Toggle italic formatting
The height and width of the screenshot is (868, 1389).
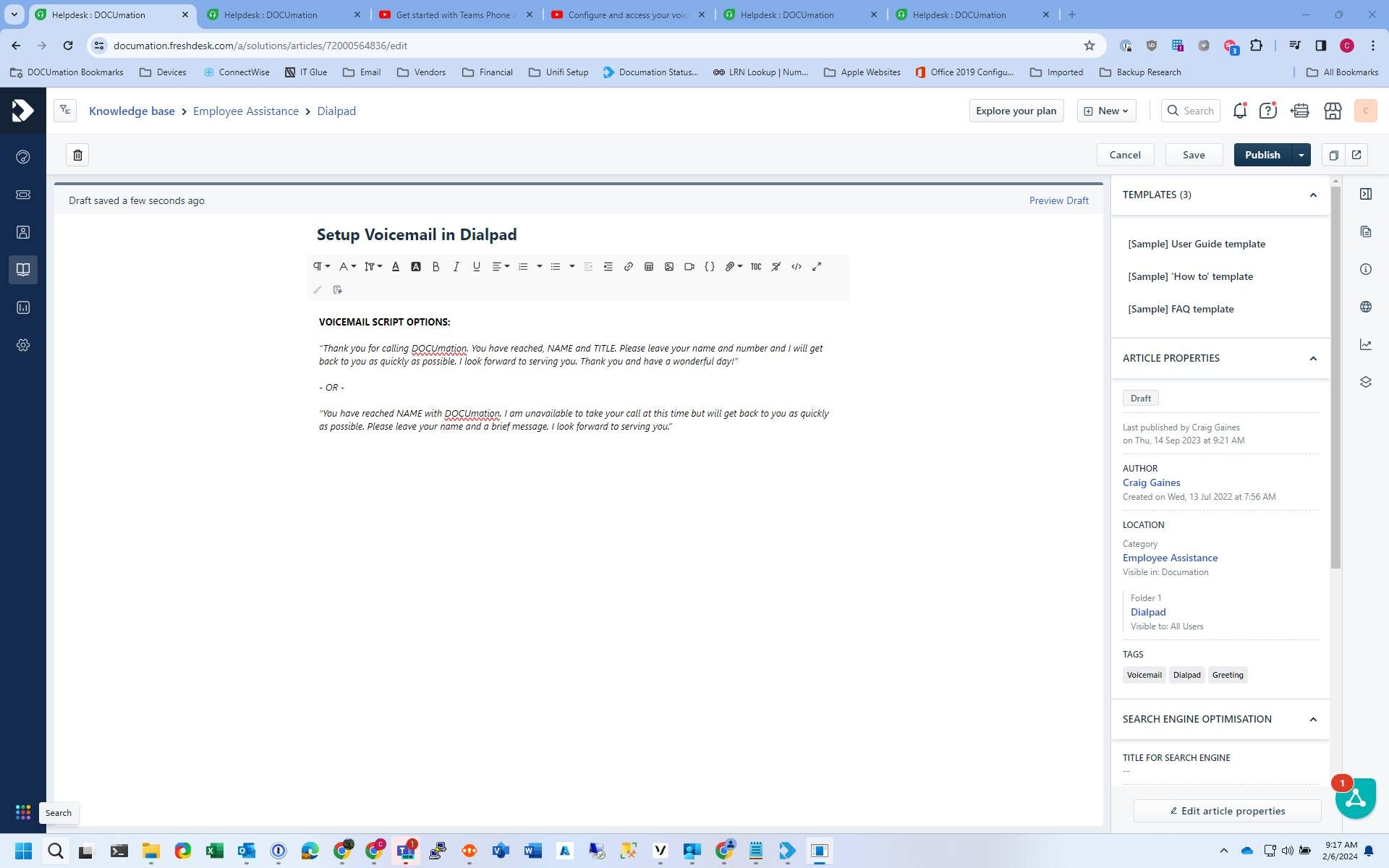(456, 267)
